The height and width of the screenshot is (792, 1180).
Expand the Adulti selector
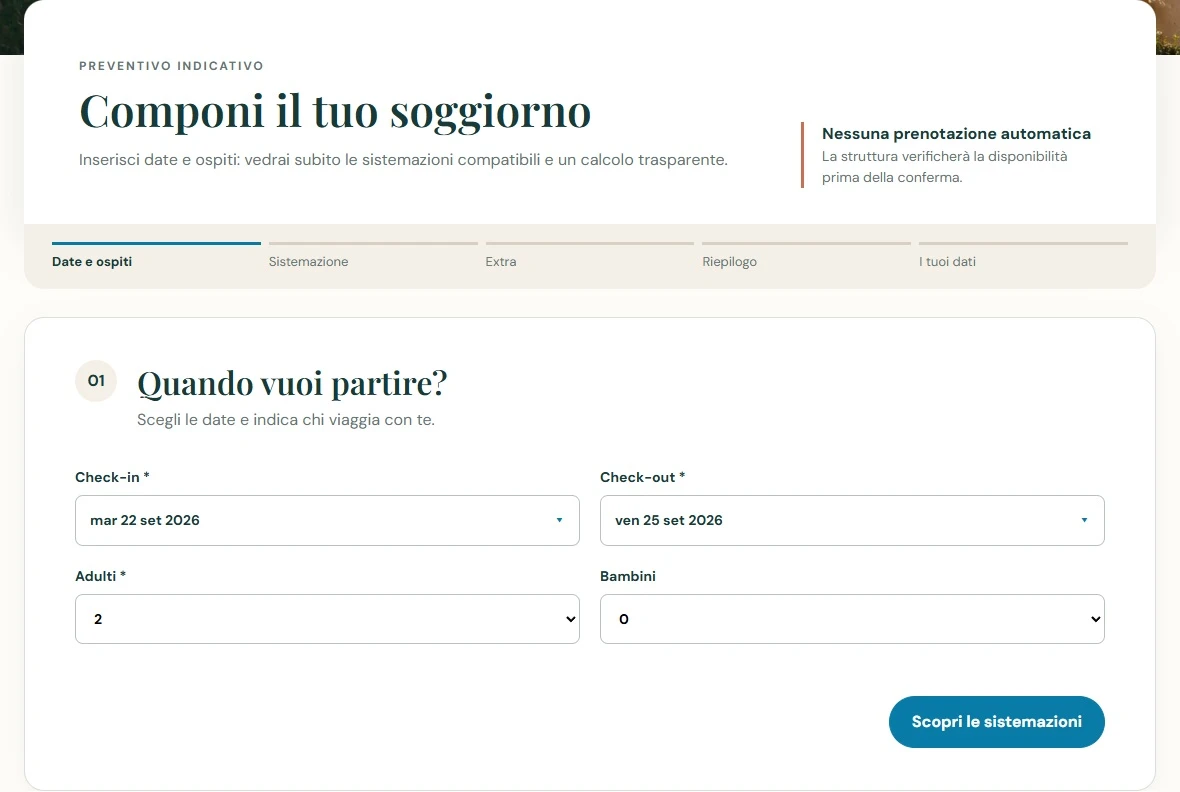327,619
